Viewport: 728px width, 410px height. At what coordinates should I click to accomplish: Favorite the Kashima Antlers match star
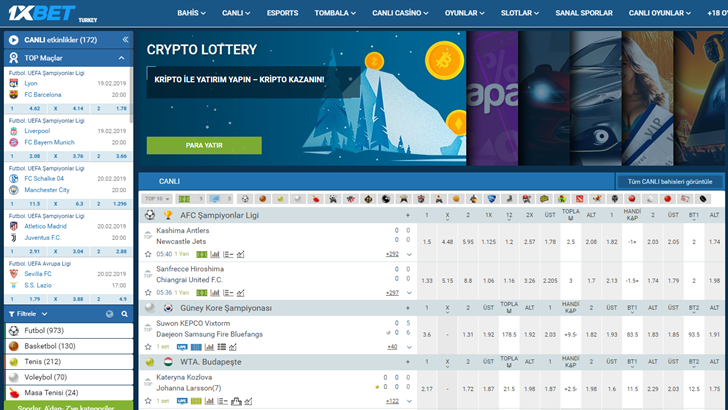(148, 254)
